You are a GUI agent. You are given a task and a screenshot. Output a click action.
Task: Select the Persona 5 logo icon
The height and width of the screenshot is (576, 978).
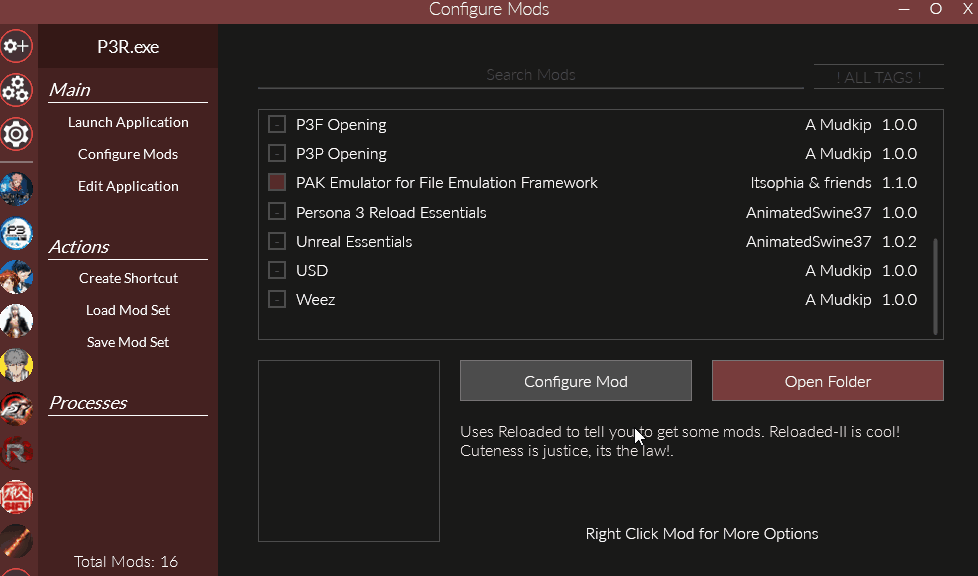[17, 408]
